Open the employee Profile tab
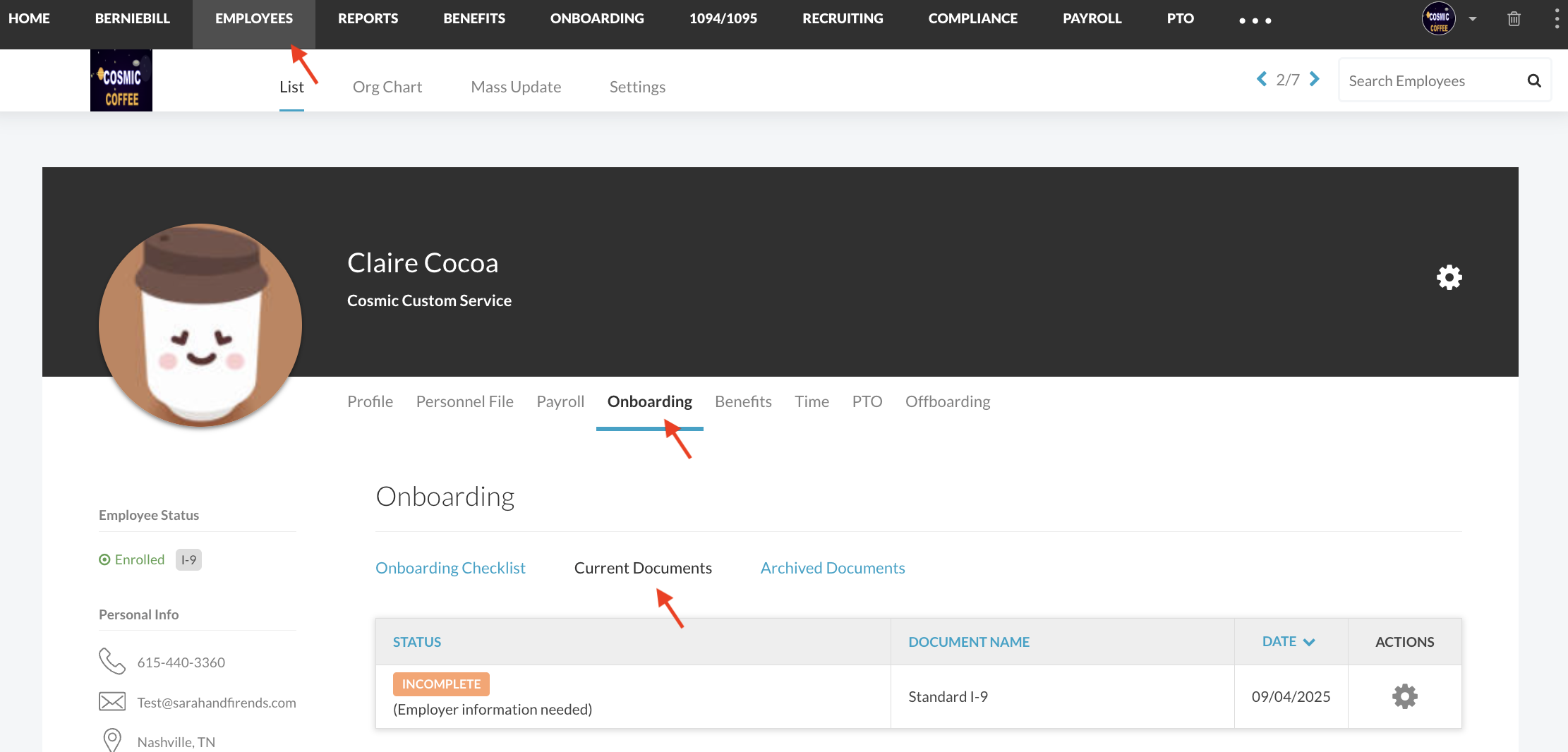This screenshot has height=752, width=1568. (370, 401)
